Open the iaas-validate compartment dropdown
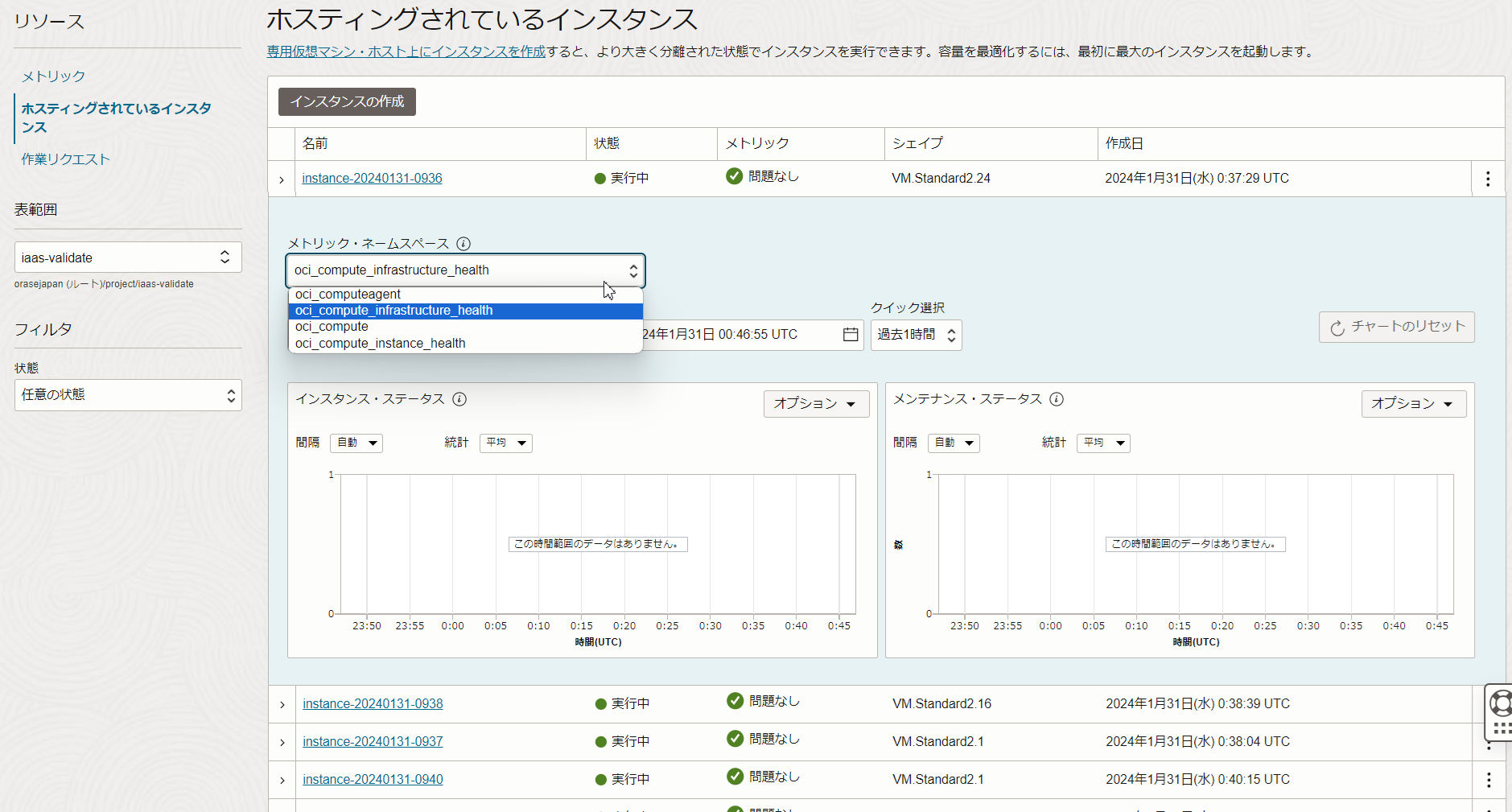 [x=127, y=258]
